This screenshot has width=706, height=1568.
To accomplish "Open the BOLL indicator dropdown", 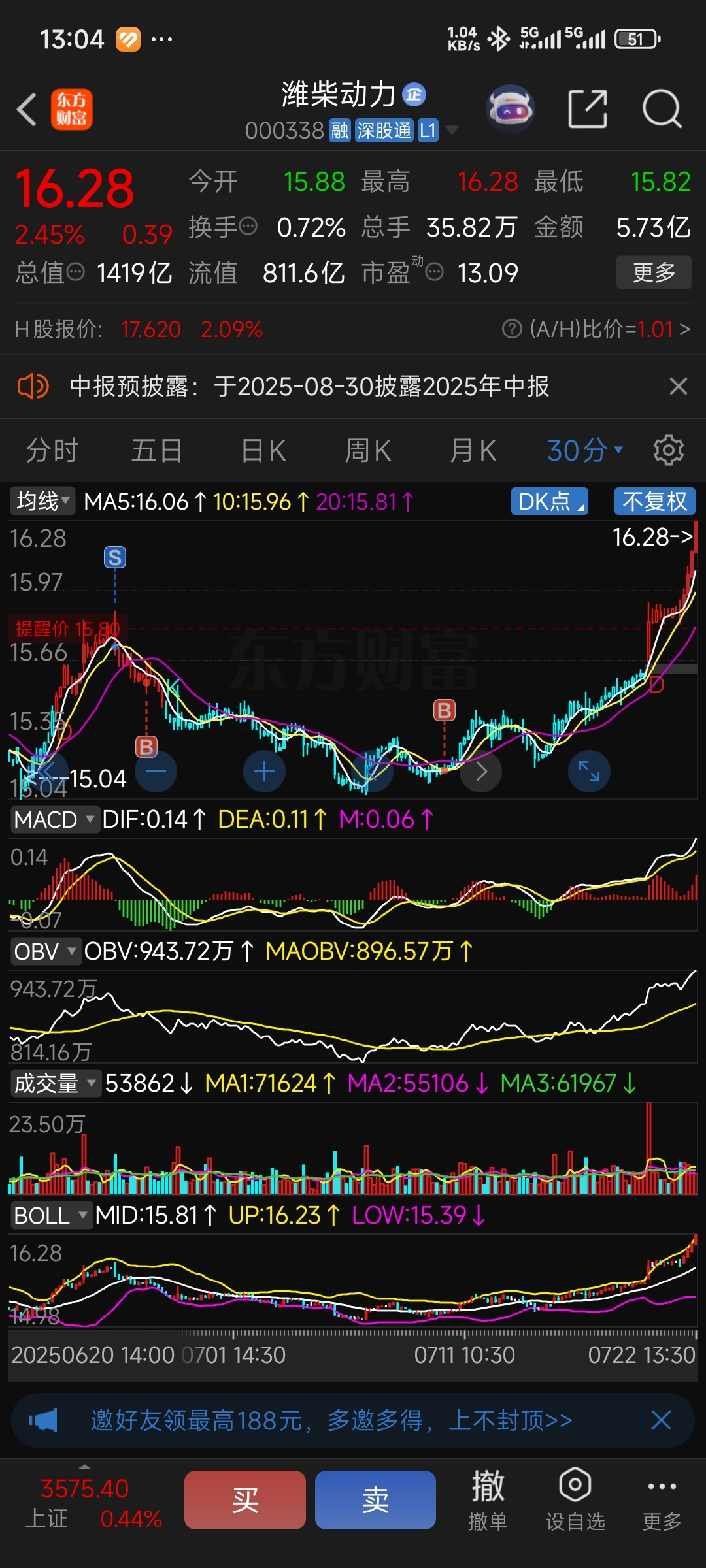I will pyautogui.click(x=51, y=1215).
